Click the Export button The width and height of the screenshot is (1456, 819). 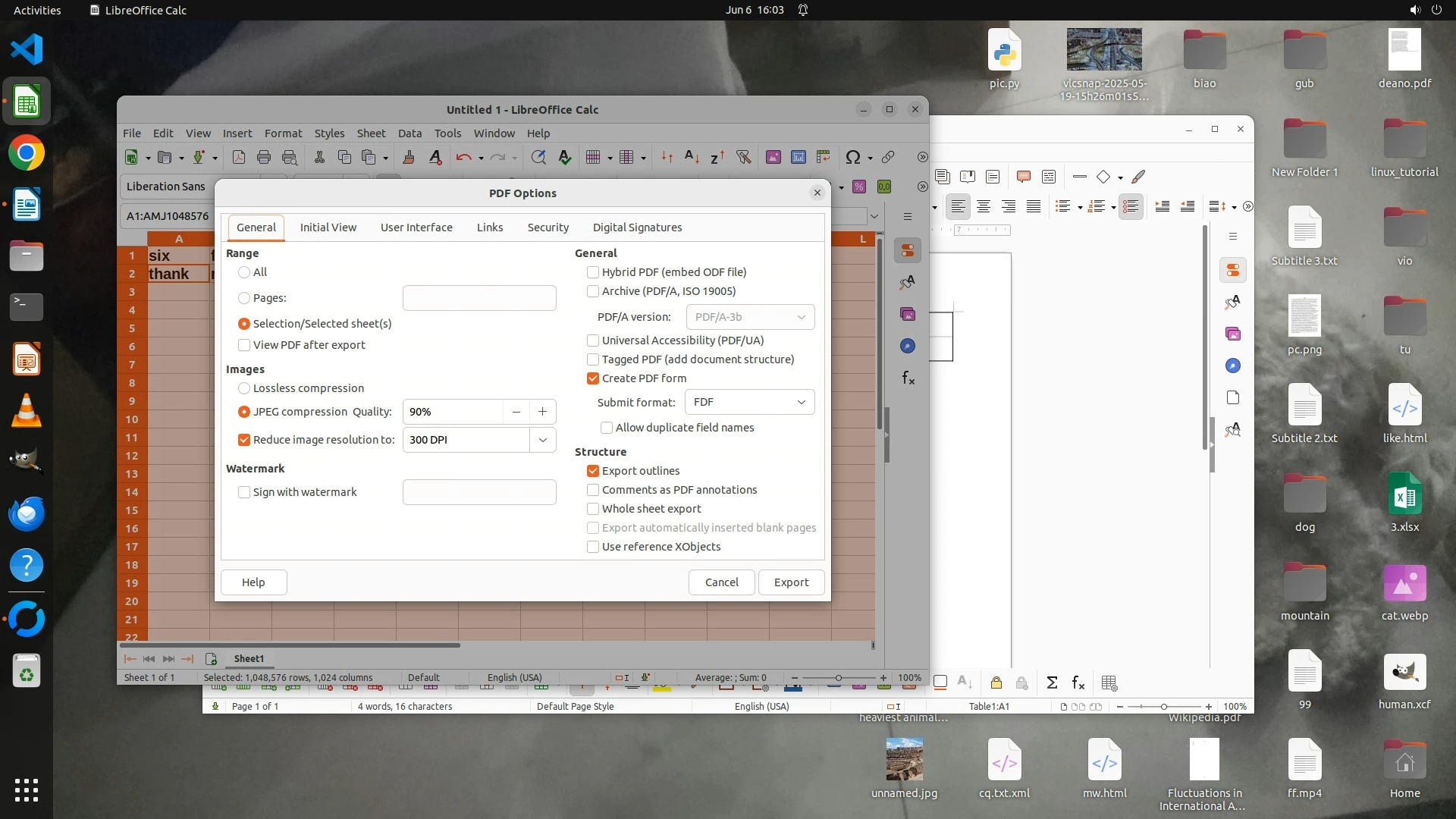(791, 582)
